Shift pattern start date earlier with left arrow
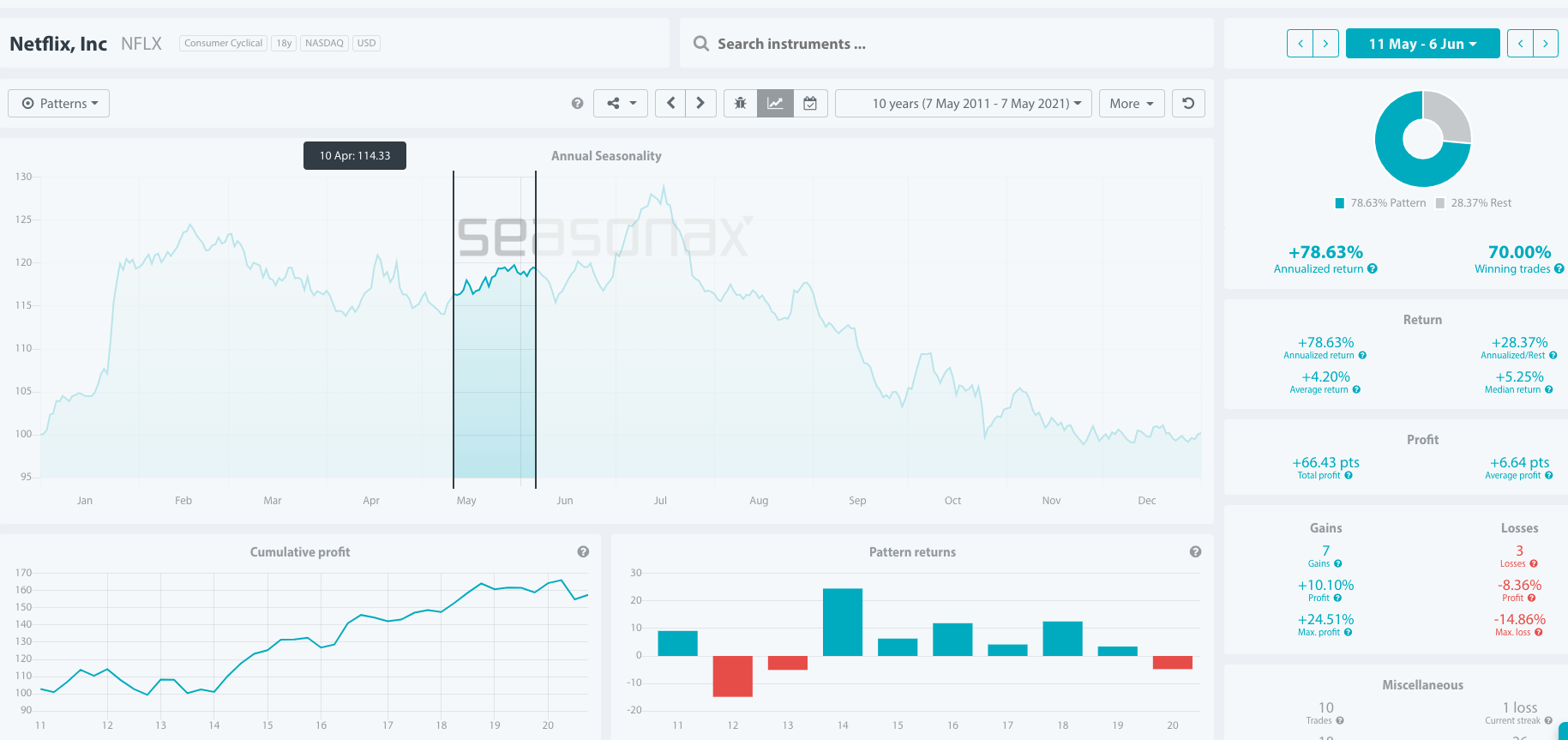 coord(1300,44)
